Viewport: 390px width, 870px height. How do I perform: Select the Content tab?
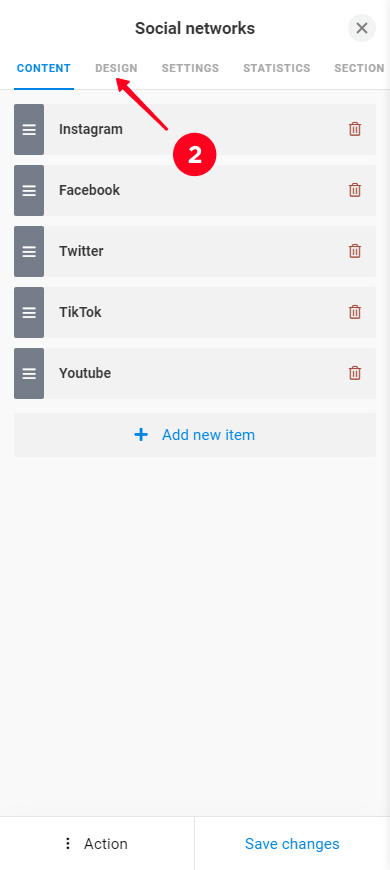coord(44,68)
